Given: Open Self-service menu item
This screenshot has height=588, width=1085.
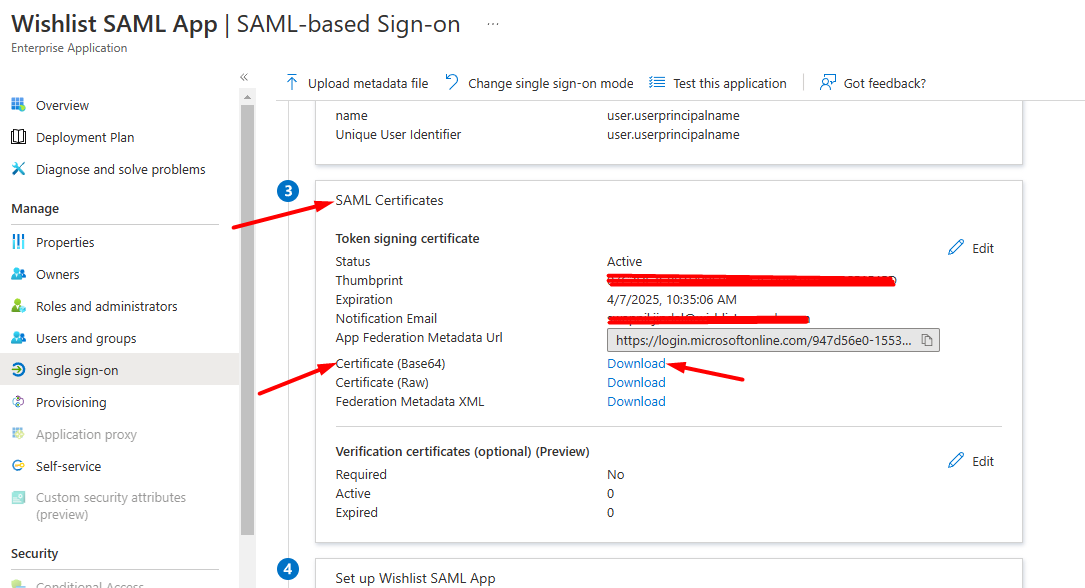Looking at the screenshot, I should [69, 466].
